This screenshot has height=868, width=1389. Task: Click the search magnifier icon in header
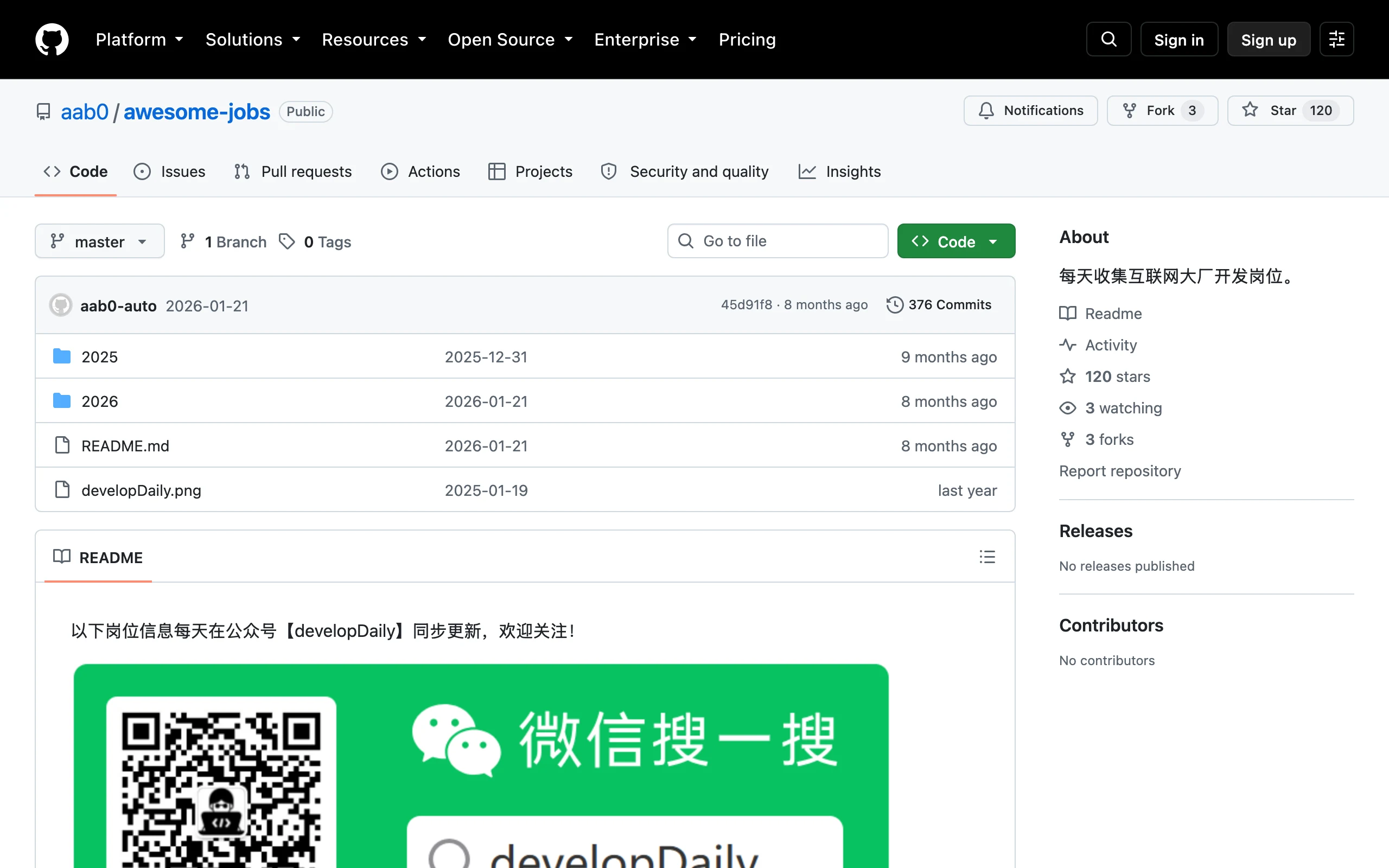click(x=1108, y=39)
